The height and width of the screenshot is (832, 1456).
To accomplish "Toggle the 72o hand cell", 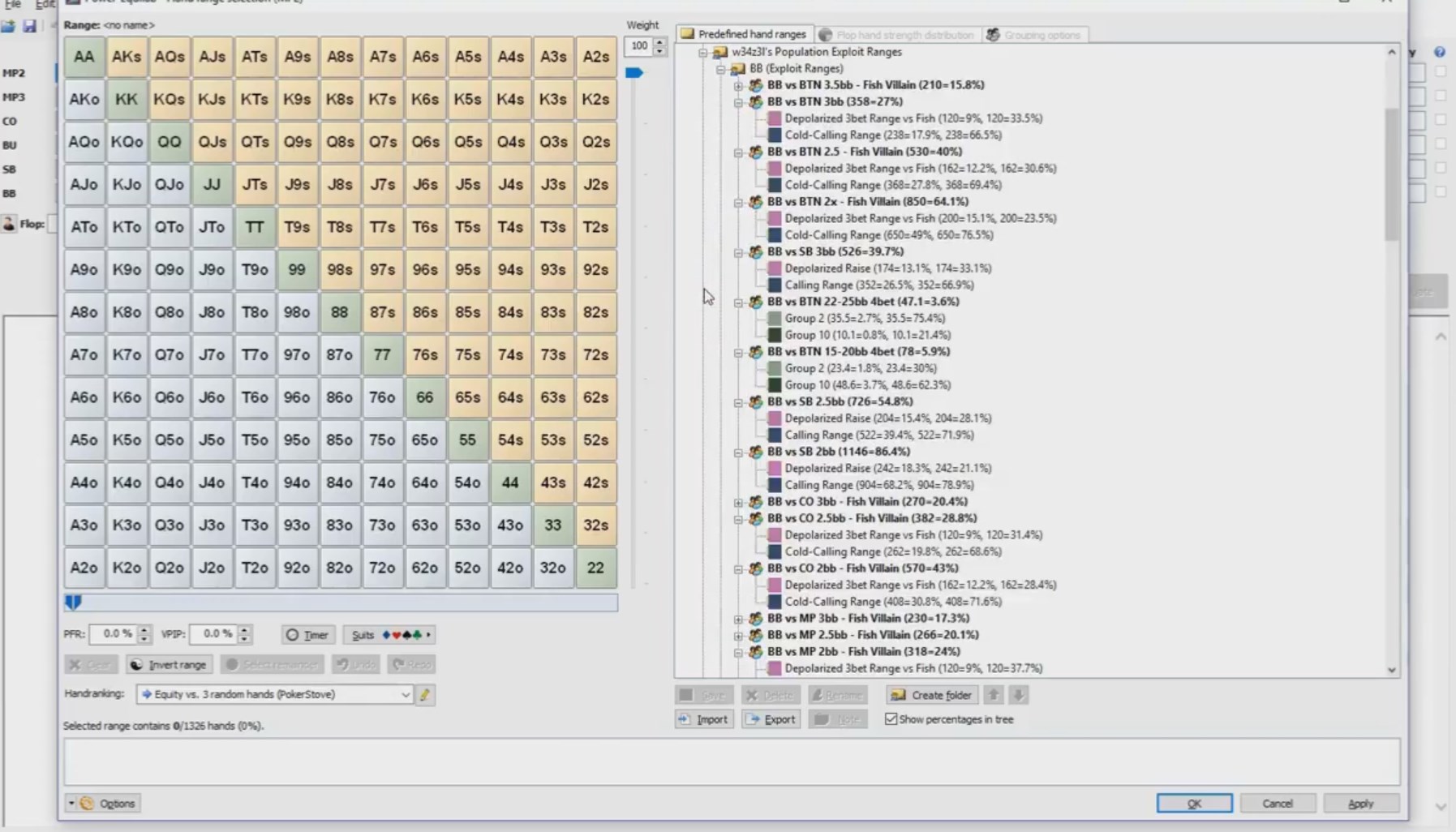I will 382,568.
